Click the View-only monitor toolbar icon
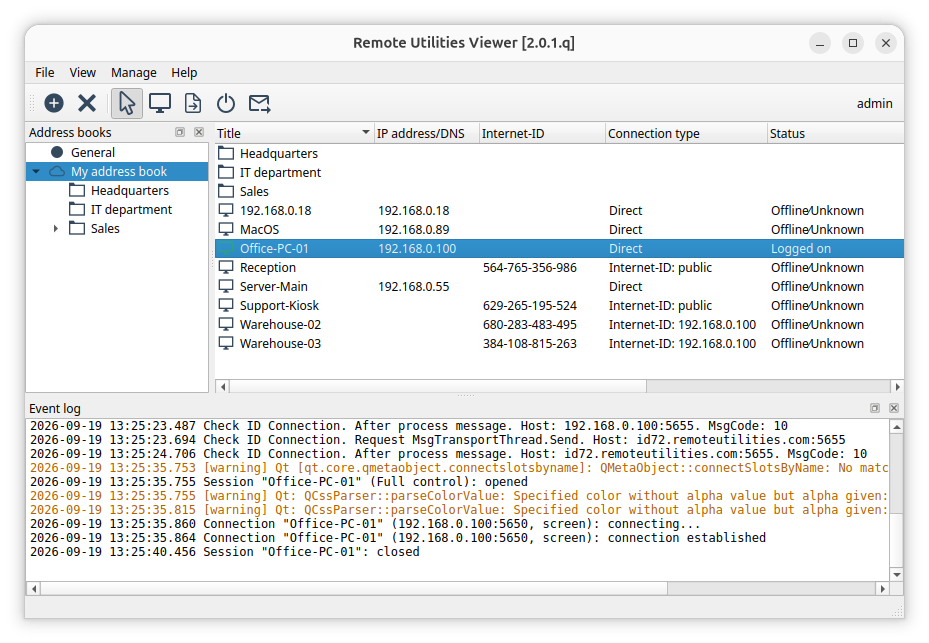929x643 pixels. (160, 103)
